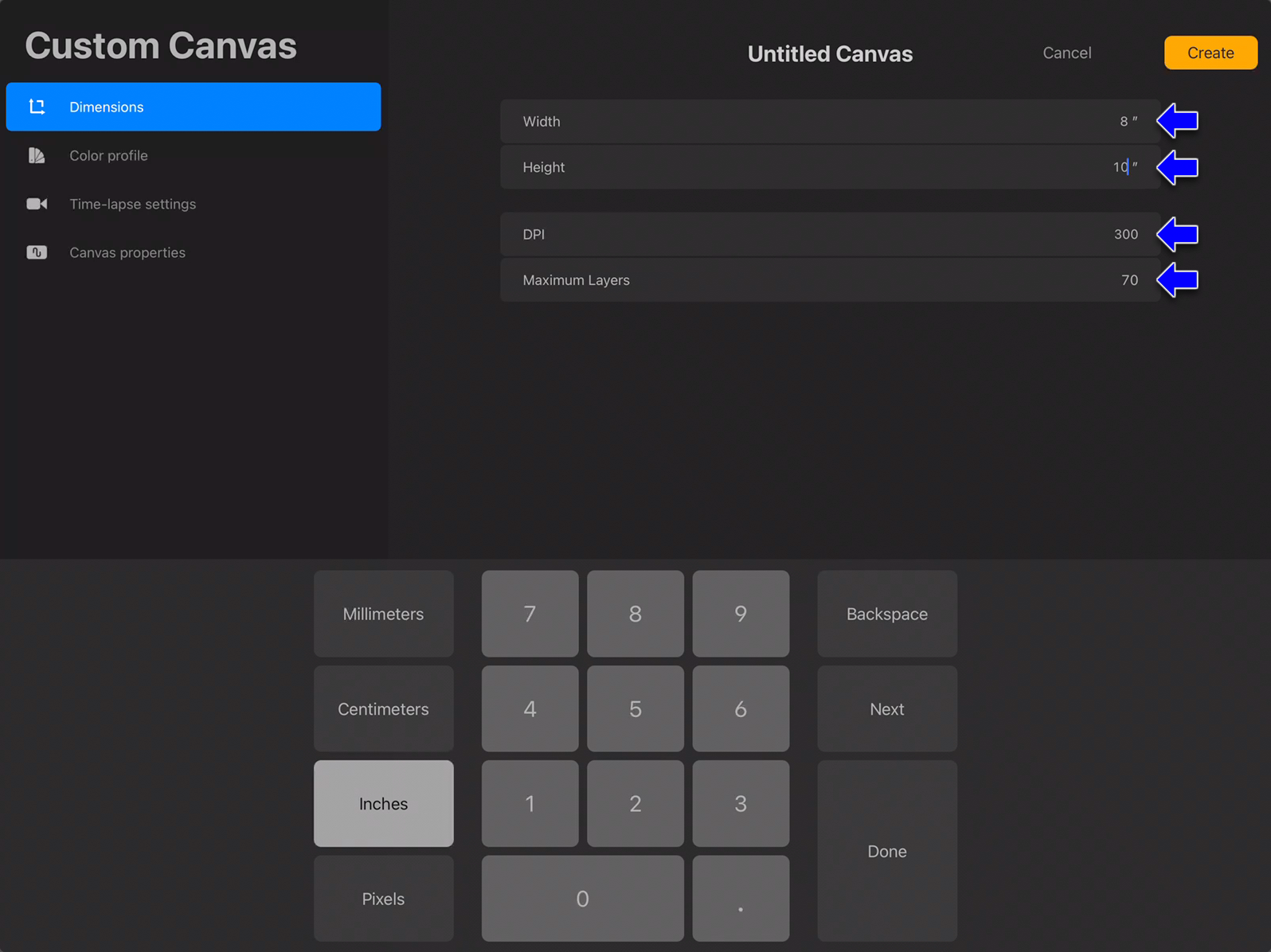Viewport: 1271px width, 952px height.
Task: Rename the Untitled Canvas title
Action: (830, 53)
